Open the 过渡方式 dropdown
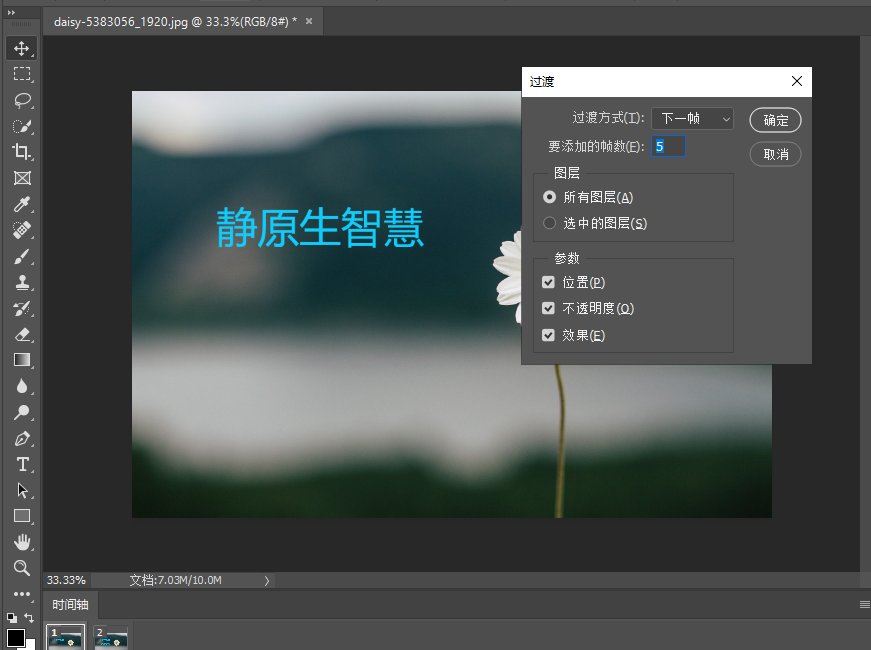The height and width of the screenshot is (650, 871). point(692,118)
